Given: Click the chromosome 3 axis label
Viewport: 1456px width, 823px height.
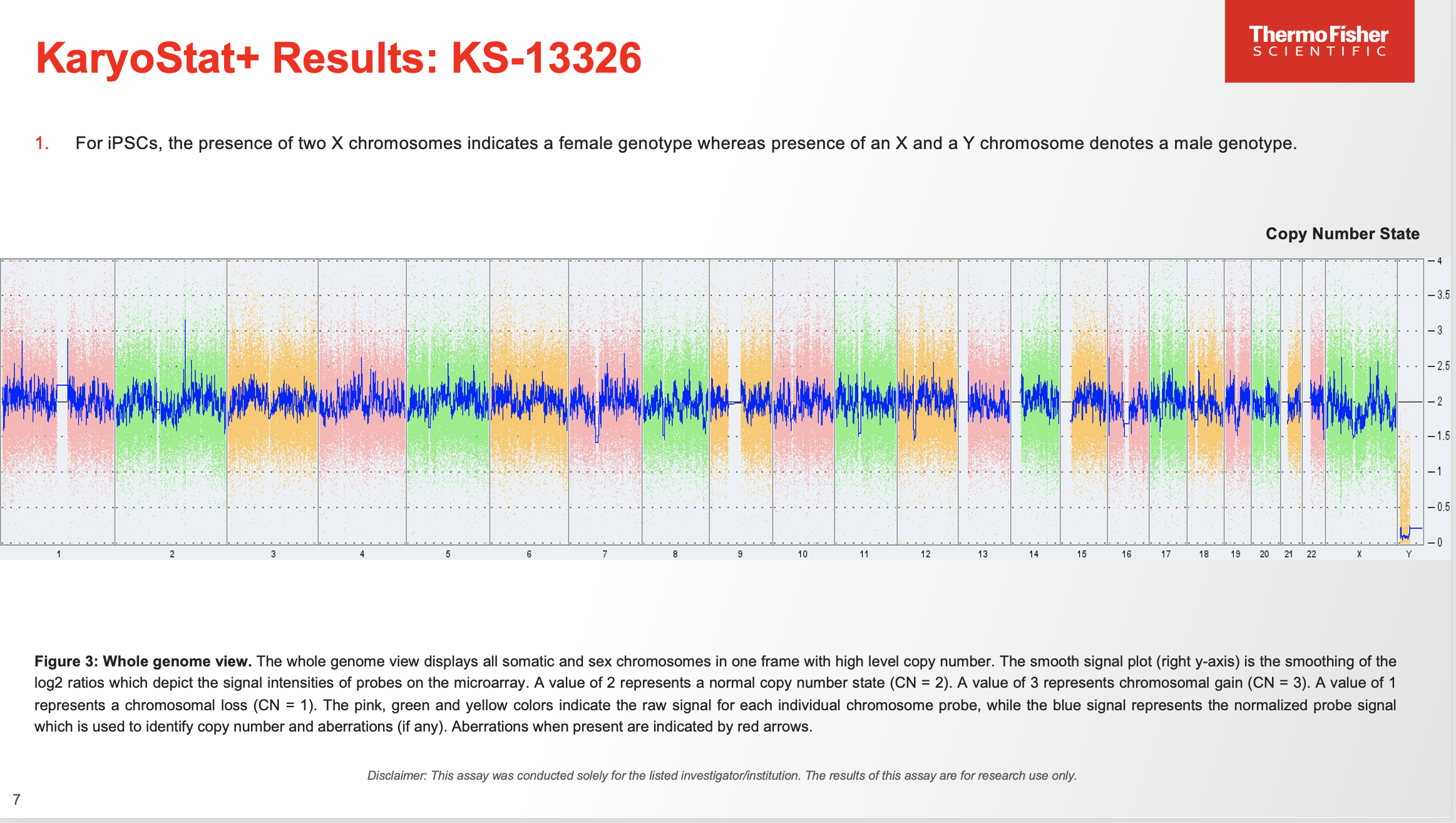Looking at the screenshot, I should tap(274, 554).
